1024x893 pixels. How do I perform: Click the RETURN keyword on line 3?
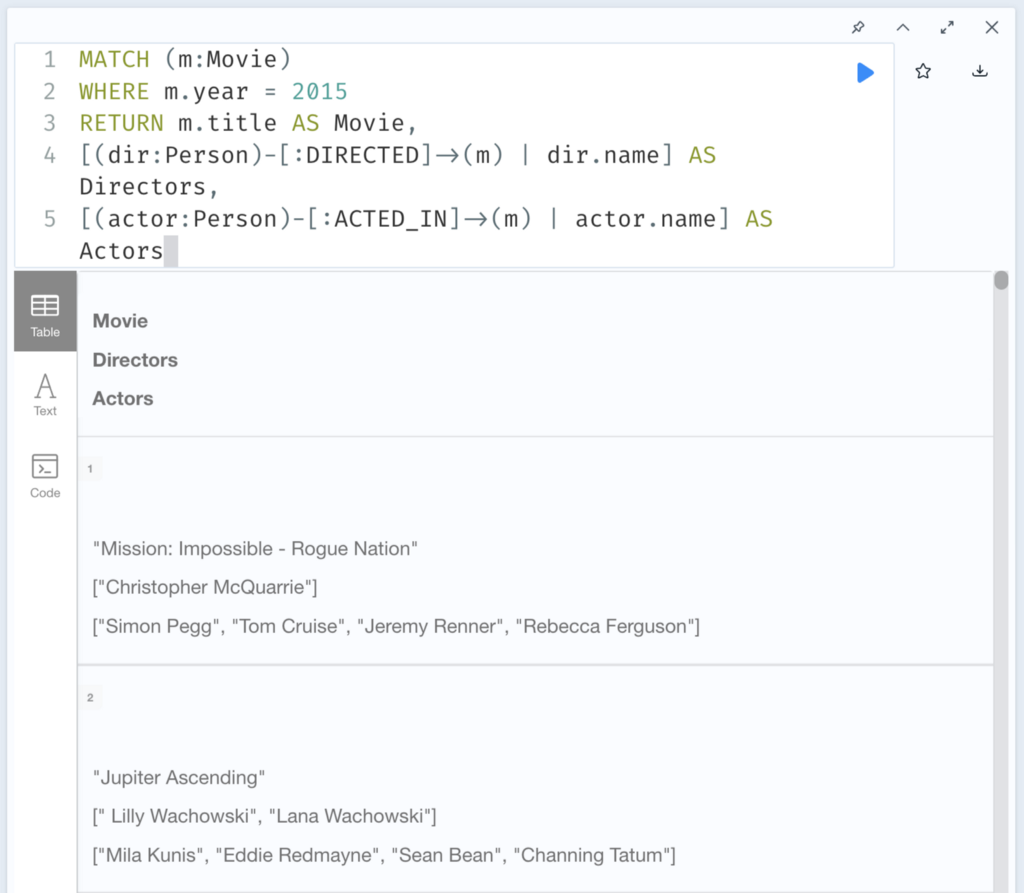pos(121,123)
